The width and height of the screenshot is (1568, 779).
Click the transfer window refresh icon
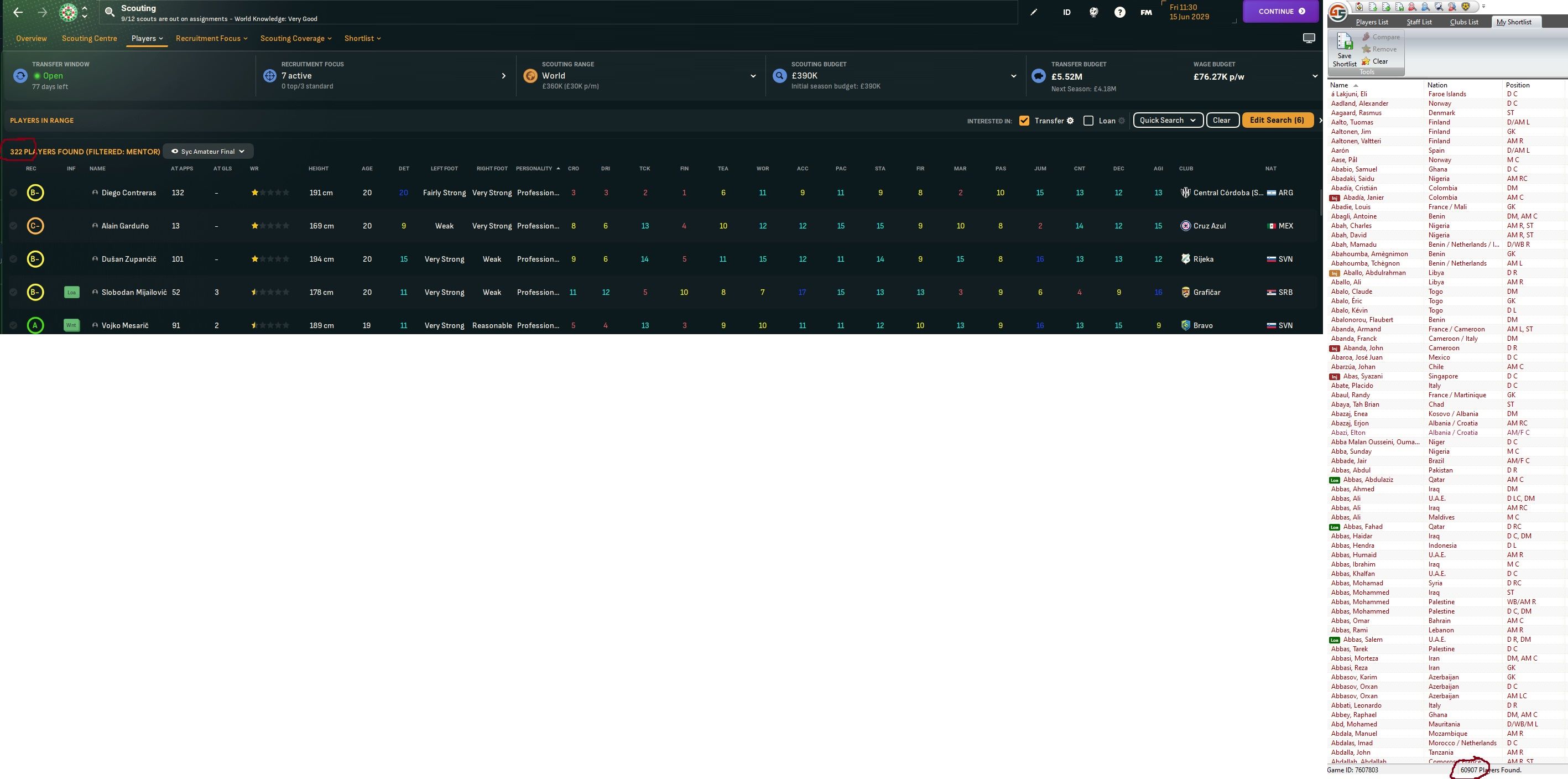tap(20, 76)
